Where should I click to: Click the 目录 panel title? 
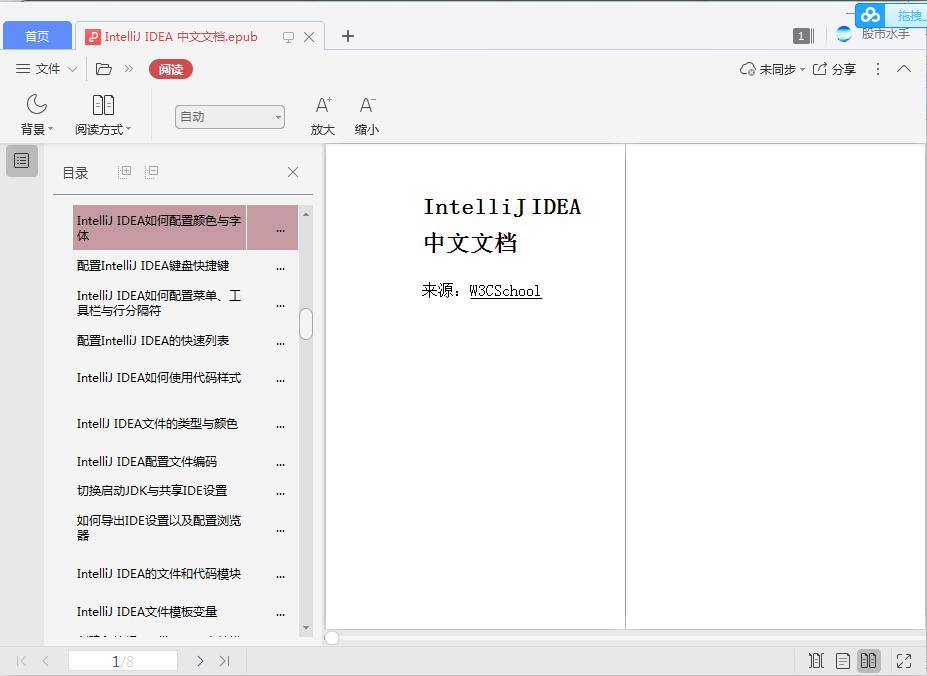pyautogui.click(x=75, y=173)
